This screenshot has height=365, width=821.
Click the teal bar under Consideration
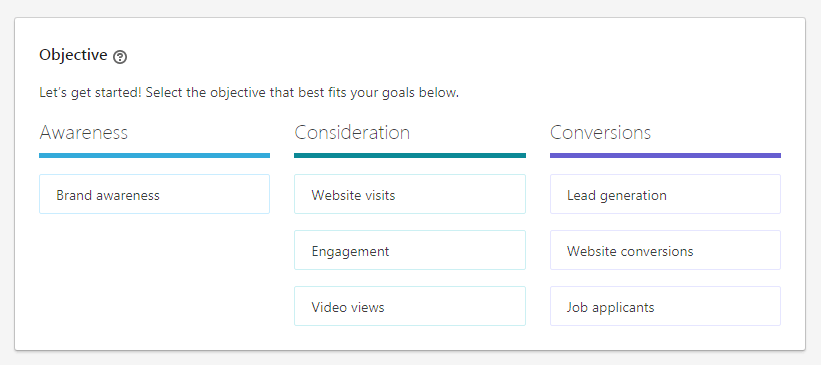[409, 156]
